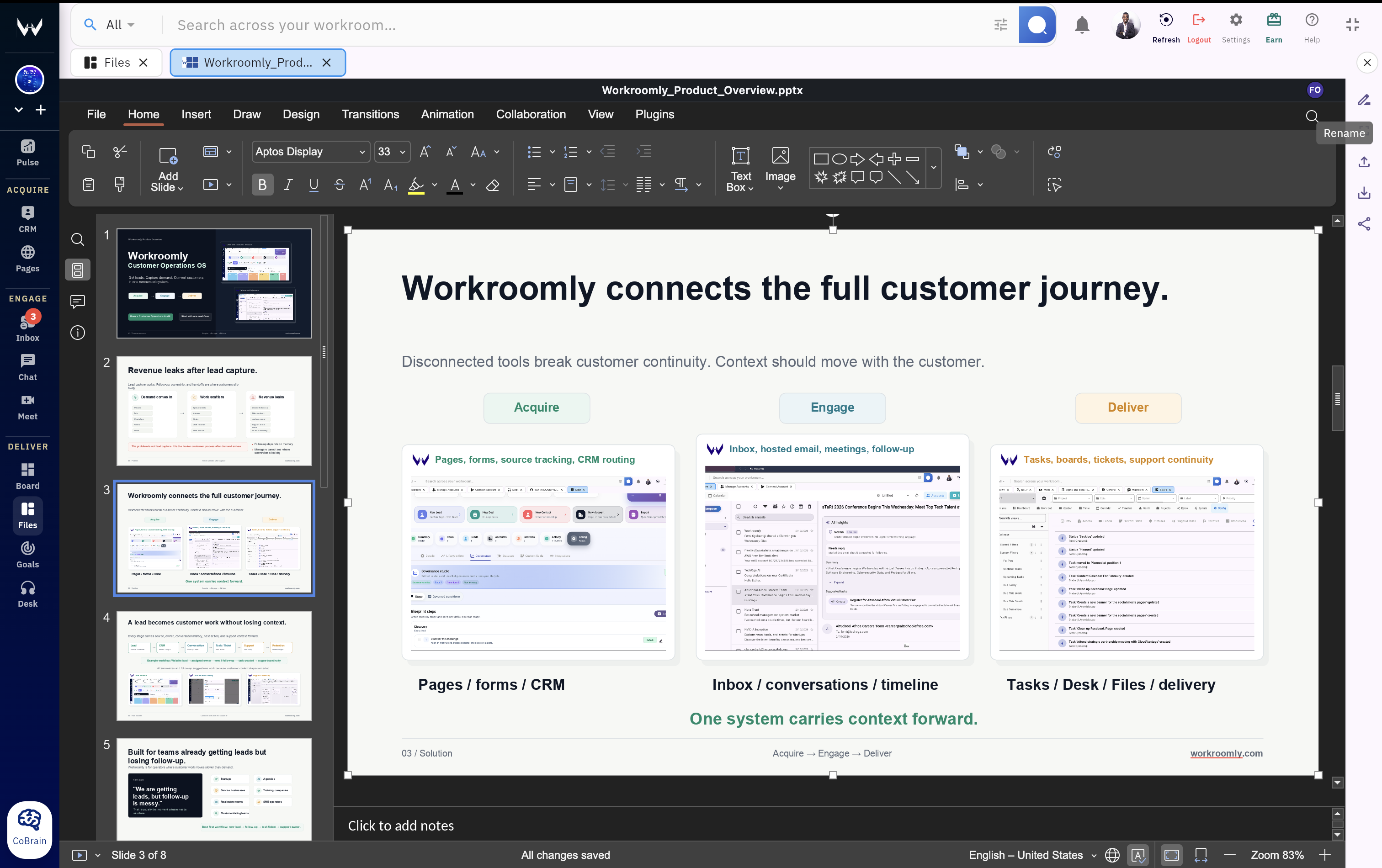Expand the line spacing dropdown arrow
1382x868 pixels.
(625, 185)
